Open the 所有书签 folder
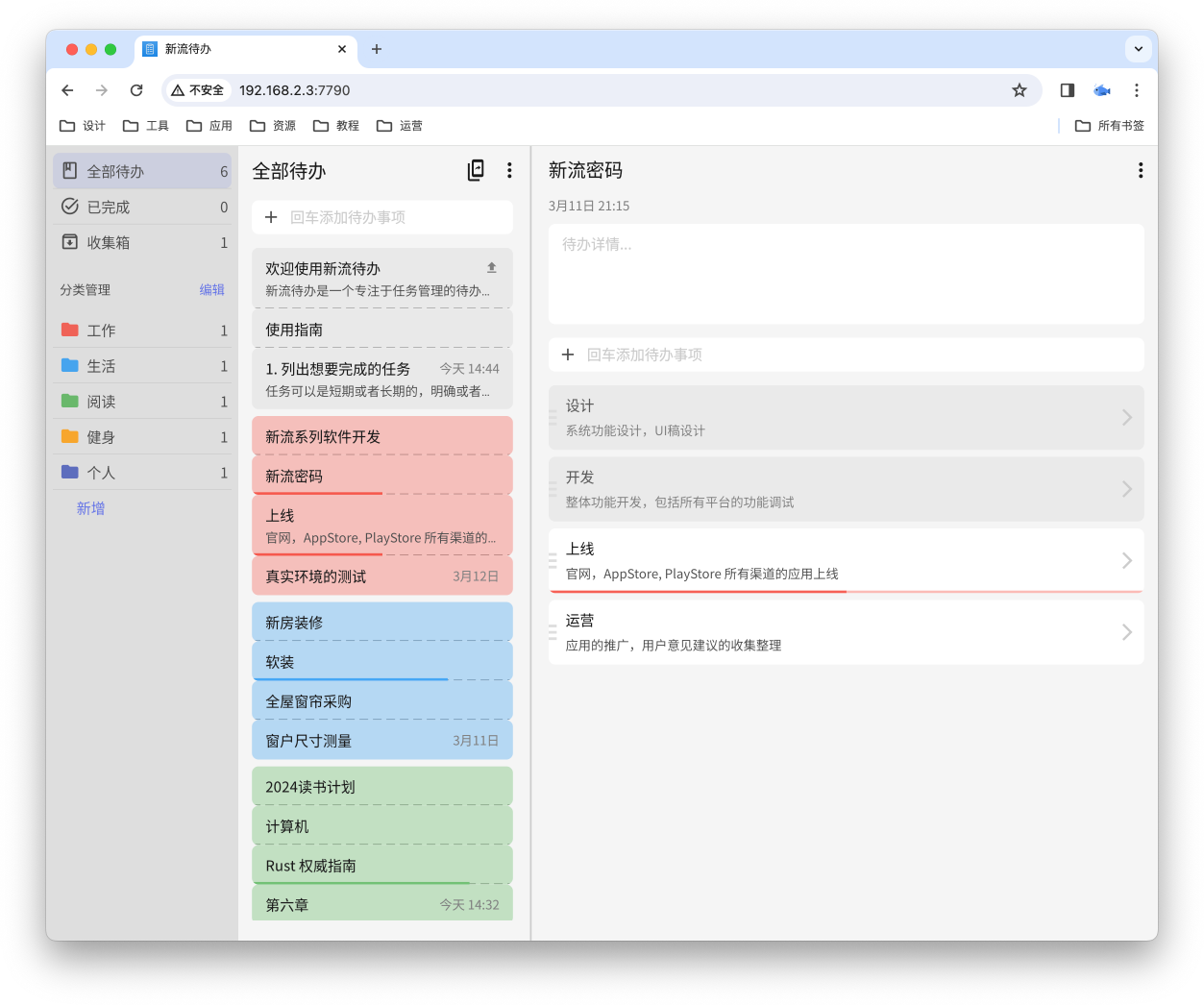 1110,126
